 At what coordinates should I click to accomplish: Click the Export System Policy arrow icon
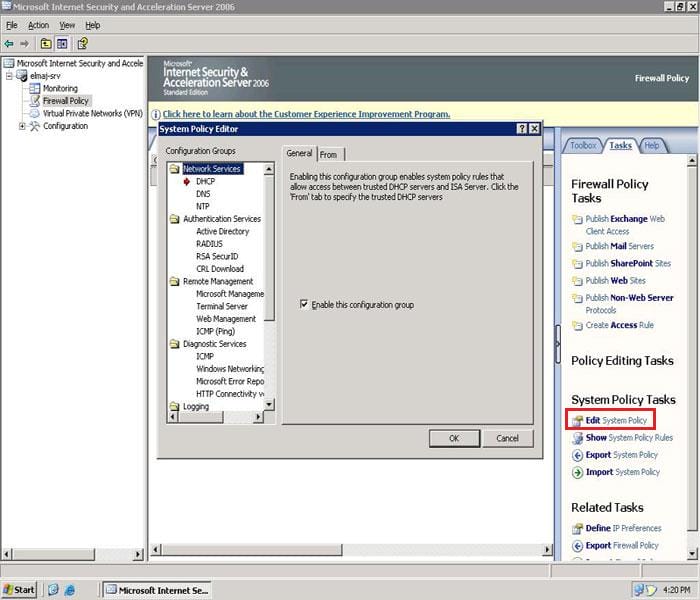577,455
